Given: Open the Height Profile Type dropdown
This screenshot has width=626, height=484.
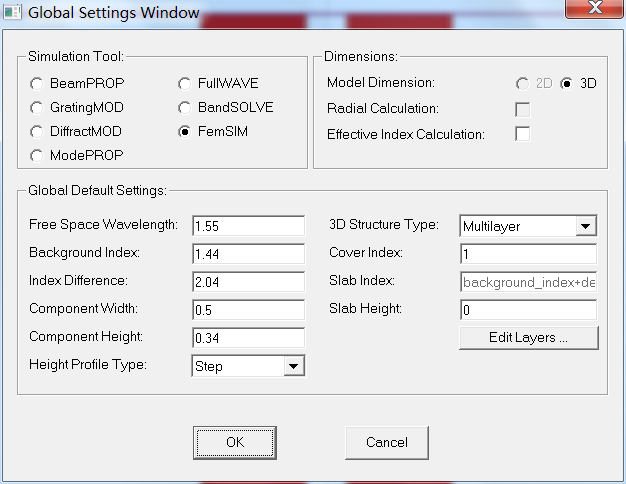Looking at the screenshot, I should 293,366.
